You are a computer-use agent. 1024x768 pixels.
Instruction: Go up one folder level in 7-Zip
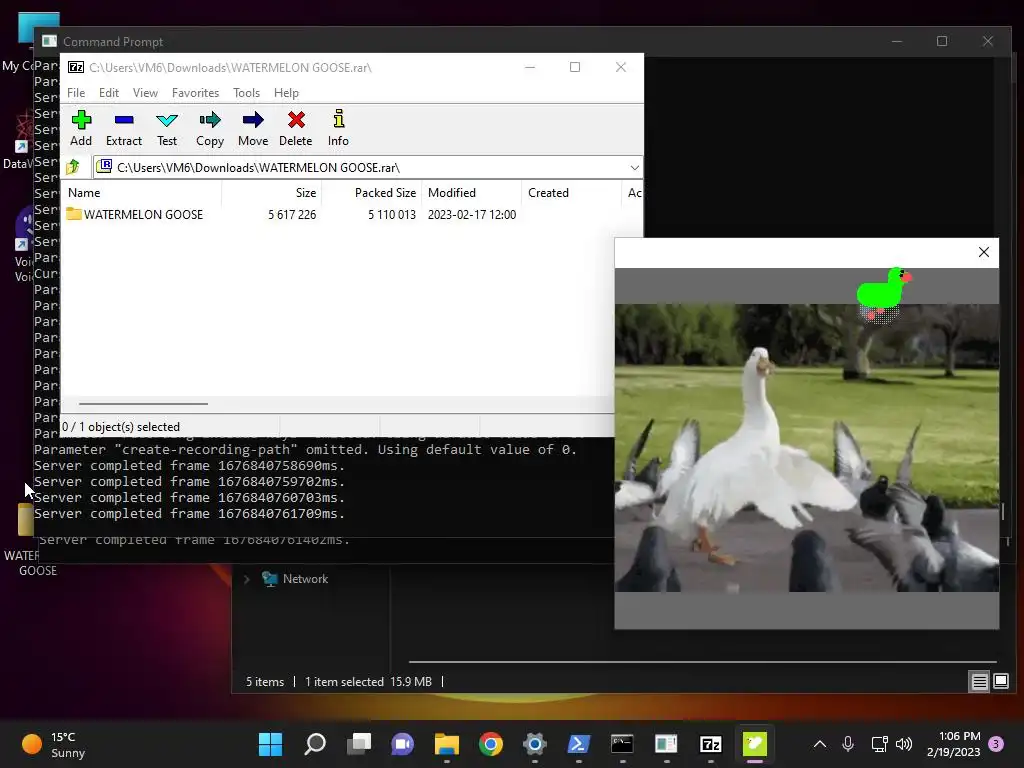tap(73, 167)
